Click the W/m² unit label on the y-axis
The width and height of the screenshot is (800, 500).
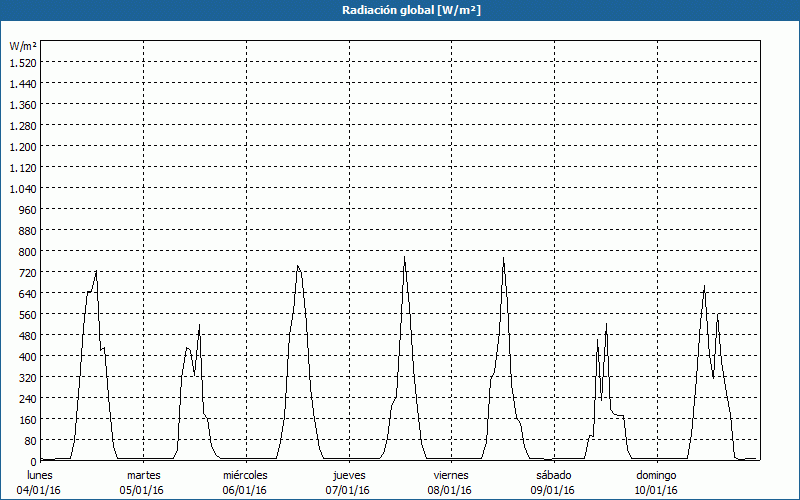point(23,46)
